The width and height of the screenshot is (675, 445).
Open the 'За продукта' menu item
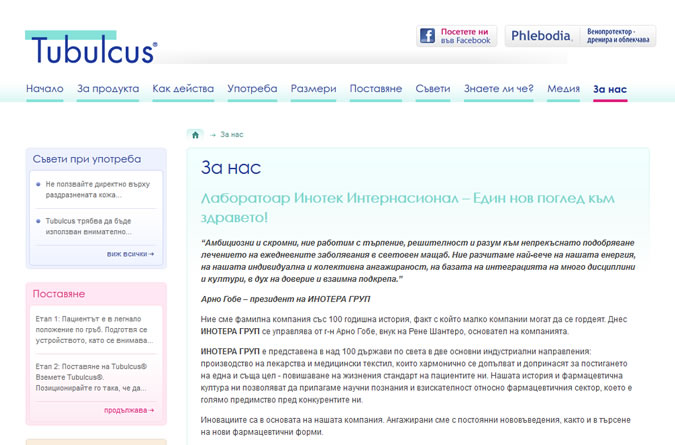108,89
